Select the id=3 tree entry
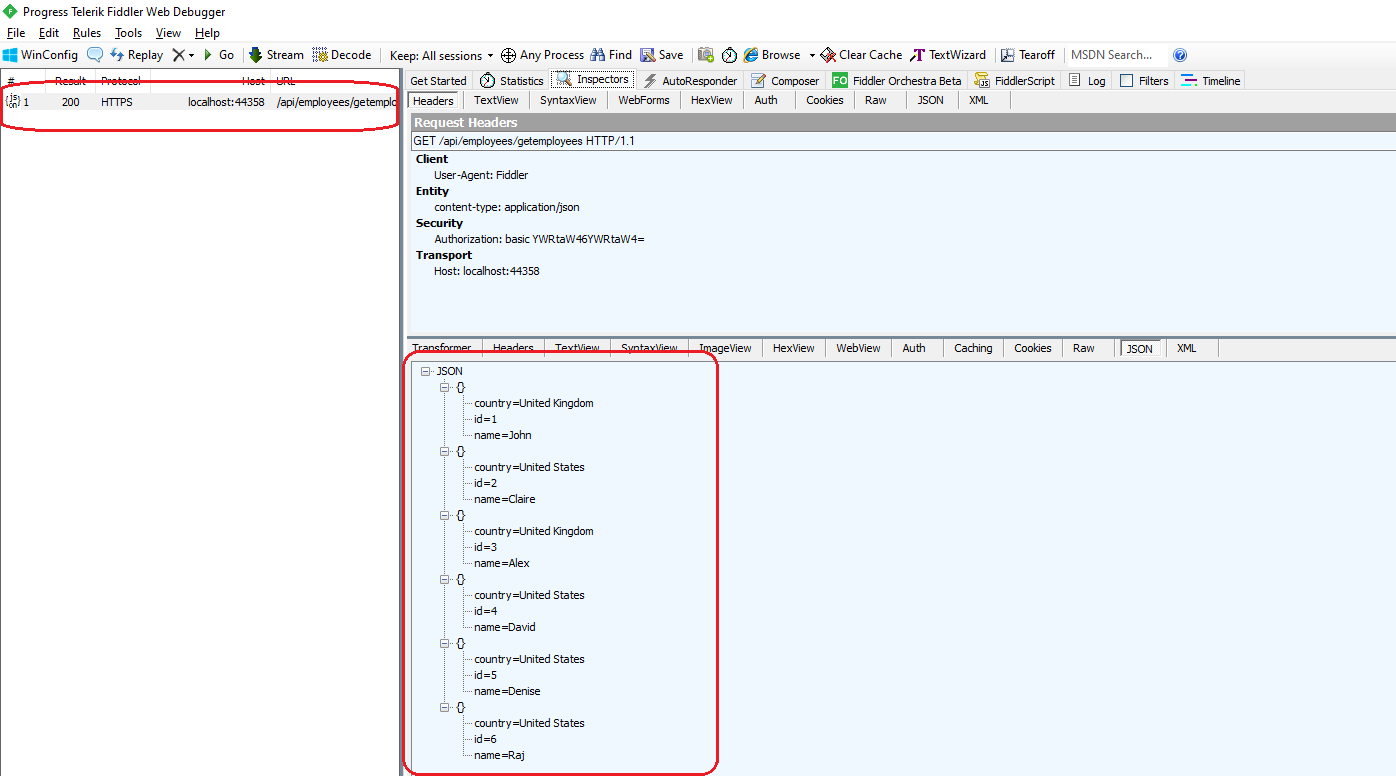The height and width of the screenshot is (776, 1396). pos(485,547)
